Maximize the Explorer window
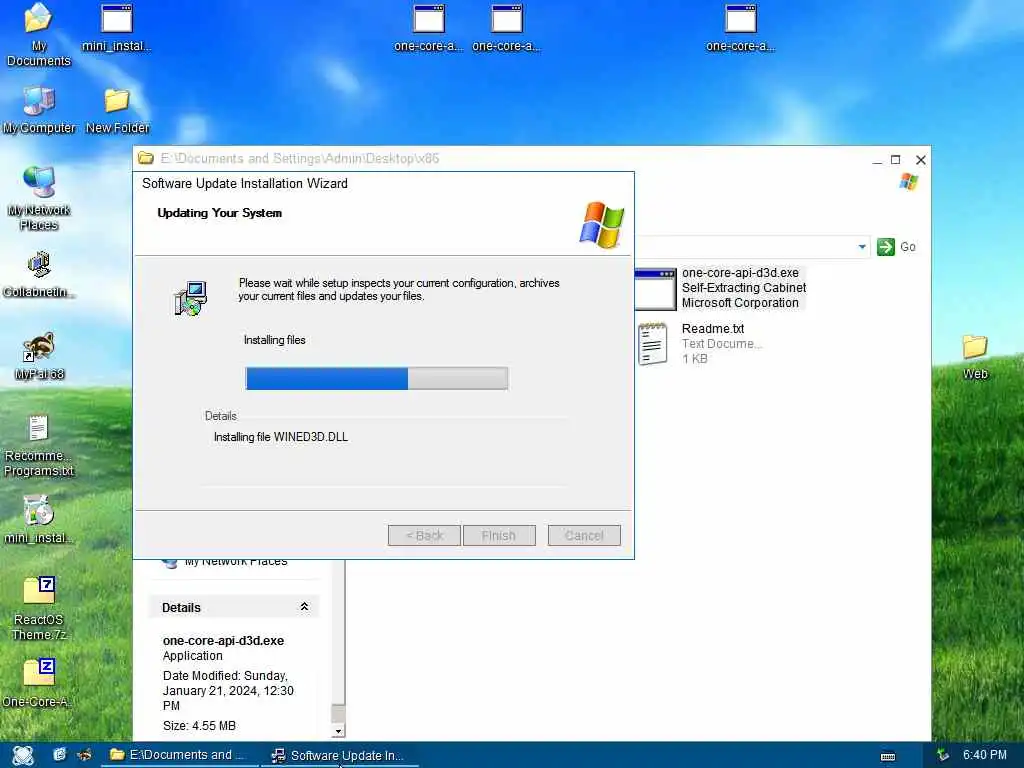Screen dimensions: 1024x768 pos(895,159)
